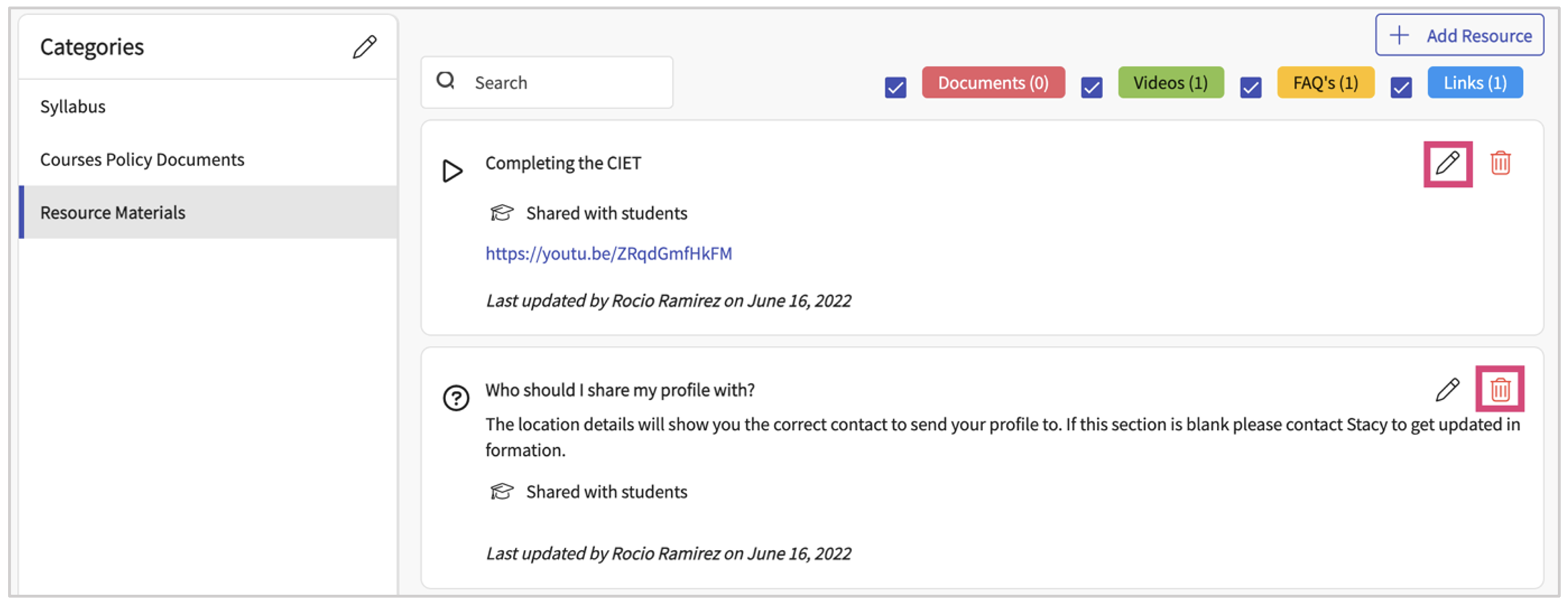Image resolution: width=1568 pixels, height=602 pixels.
Task: Uncheck the Documents filter checkbox
Action: tap(895, 87)
